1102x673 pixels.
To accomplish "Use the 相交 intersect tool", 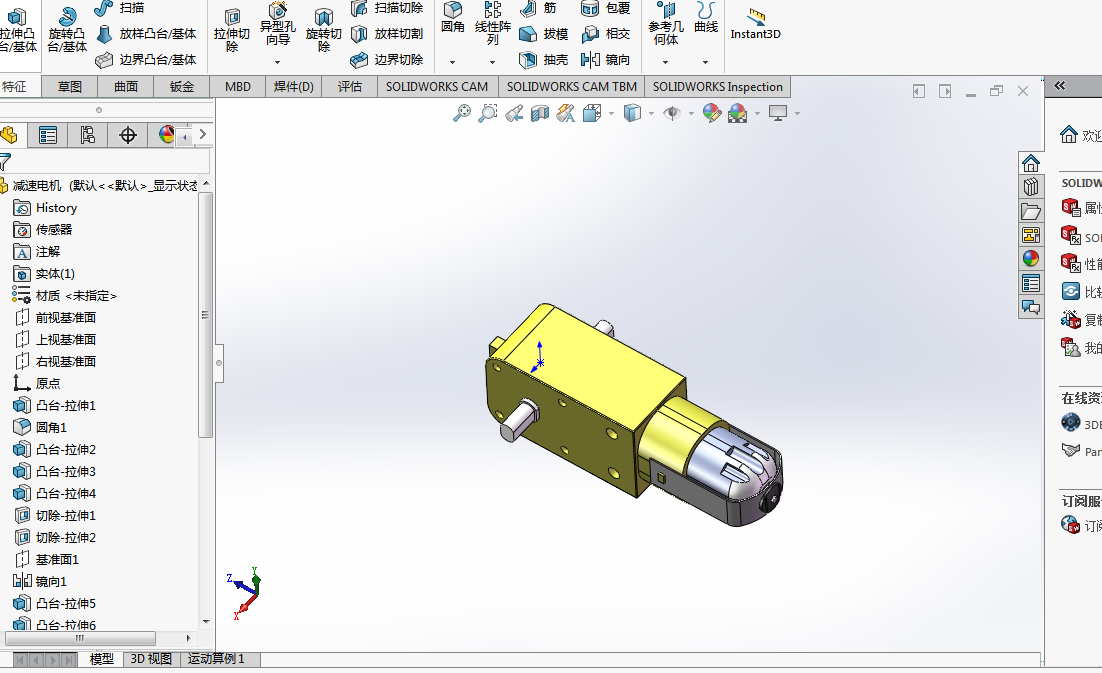I will (605, 34).
